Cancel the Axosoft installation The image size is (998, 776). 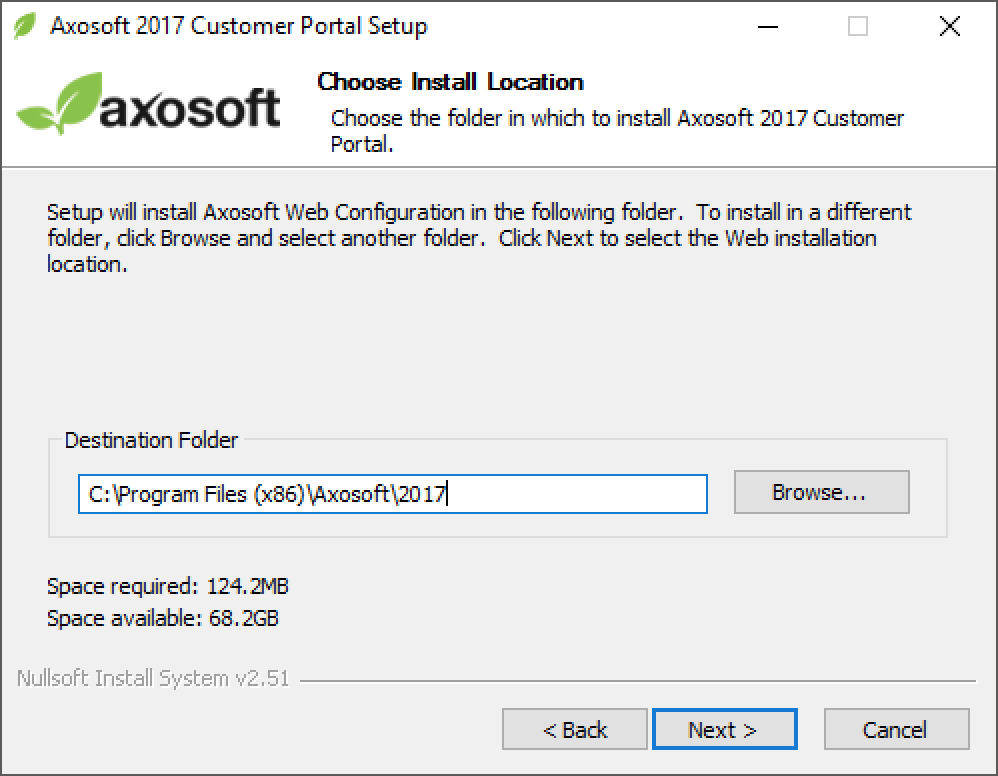coord(896,730)
